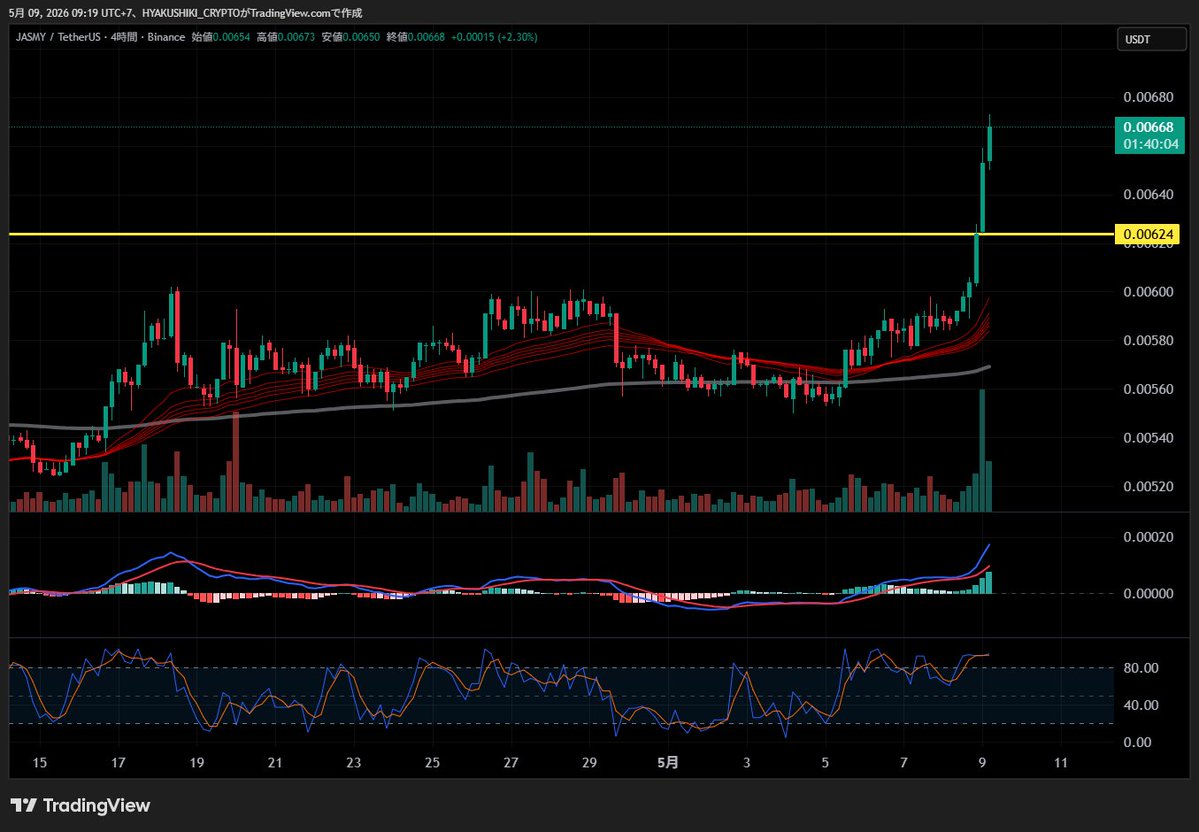Click the 安値 0.00650 low value
Viewport: 1199px width, 832px height.
pyautogui.click(x=350, y=37)
